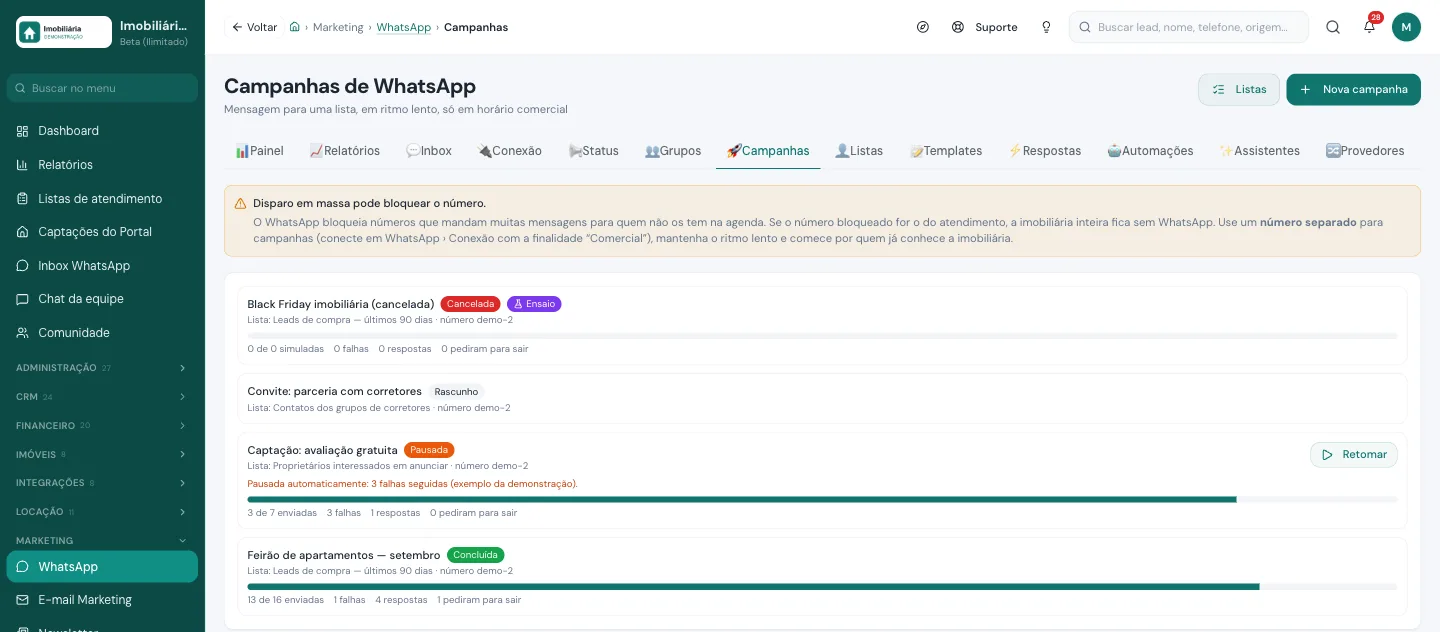The image size is (1440, 632).
Task: Click the Inbox WhatsApp bubble icon
Action: pos(23,266)
